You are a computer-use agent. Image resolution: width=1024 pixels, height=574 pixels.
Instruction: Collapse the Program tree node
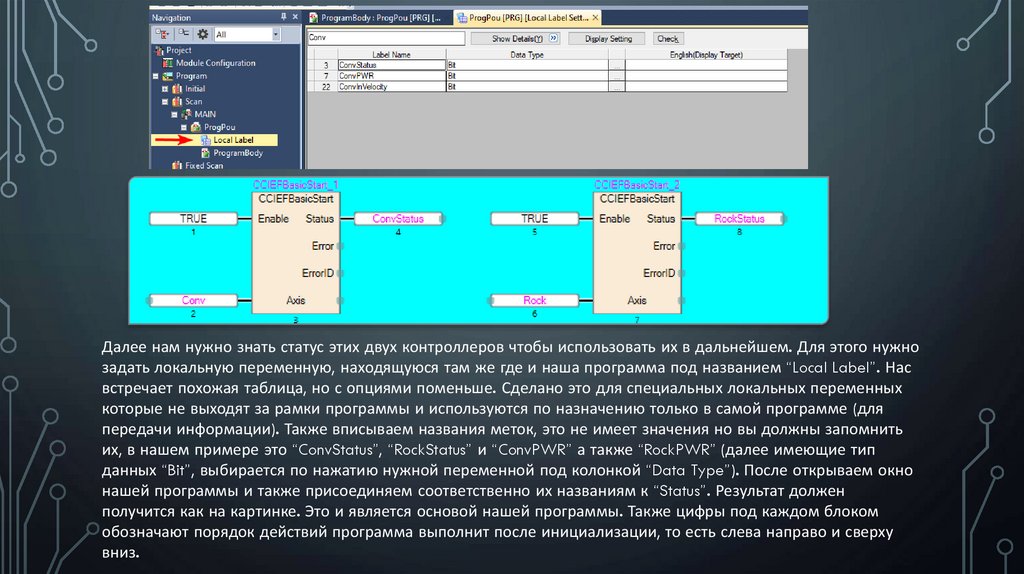tap(156, 76)
